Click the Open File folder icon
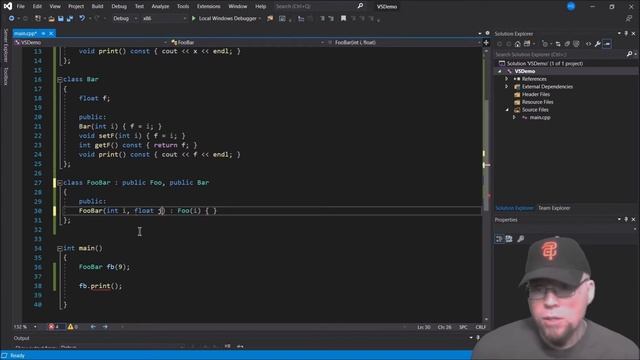 pyautogui.click(x=51, y=18)
